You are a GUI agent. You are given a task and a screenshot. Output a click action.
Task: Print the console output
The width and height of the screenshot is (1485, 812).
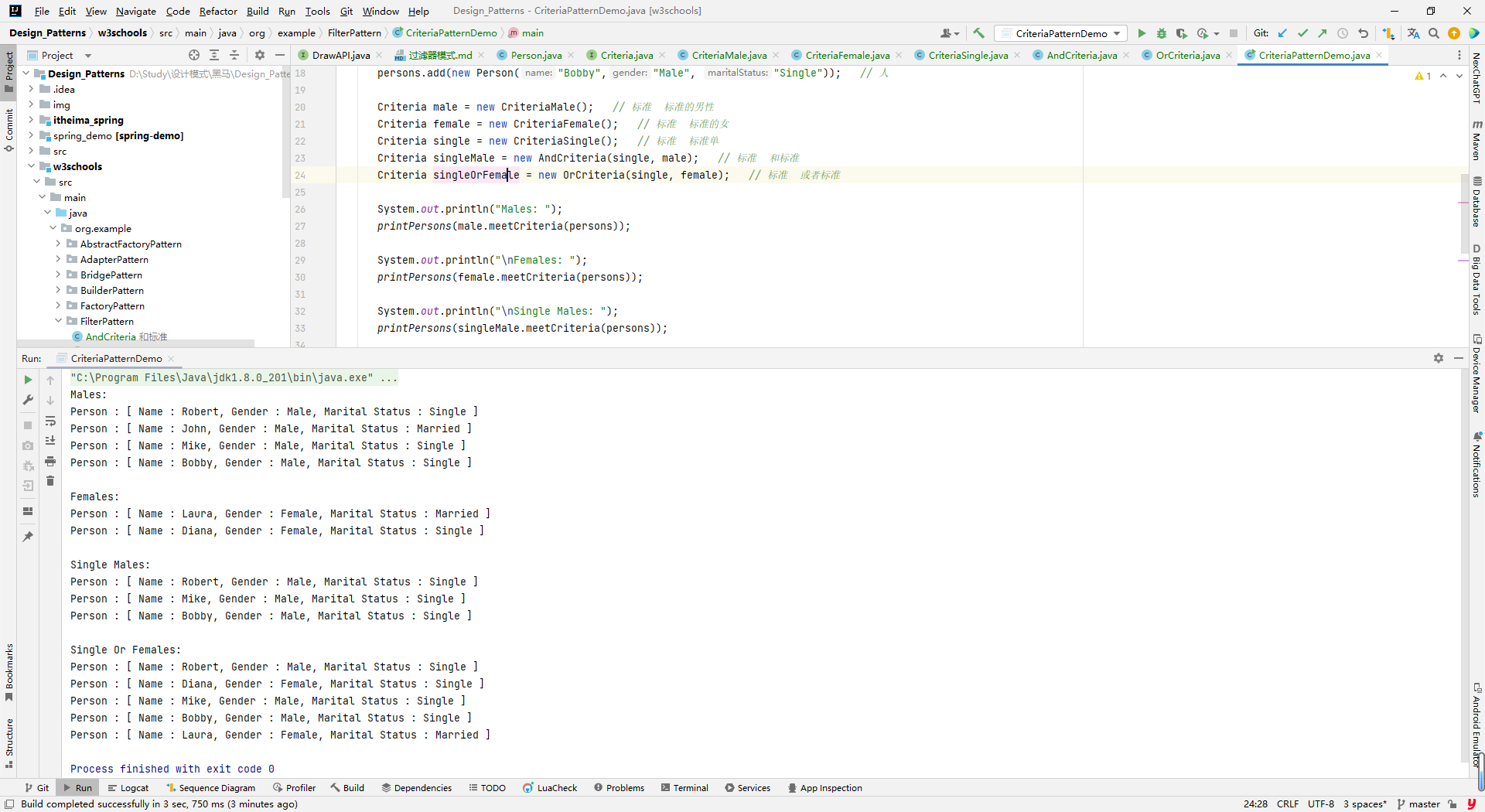[50, 461]
